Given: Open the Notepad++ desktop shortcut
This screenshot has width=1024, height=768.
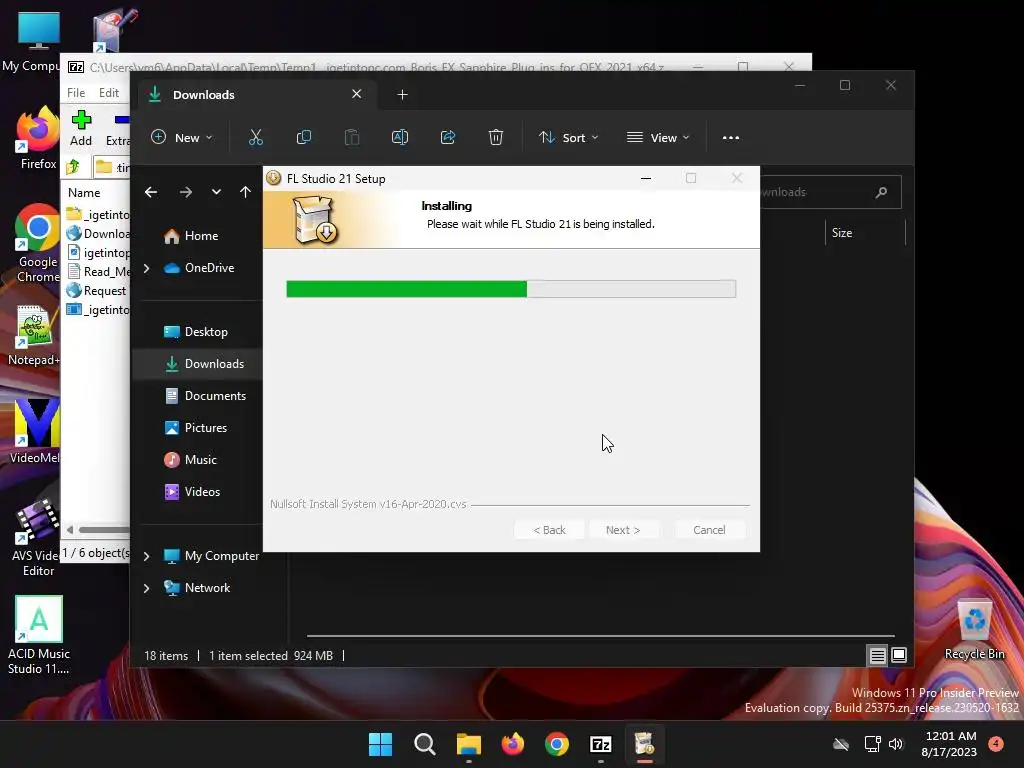Looking at the screenshot, I should point(35,335).
